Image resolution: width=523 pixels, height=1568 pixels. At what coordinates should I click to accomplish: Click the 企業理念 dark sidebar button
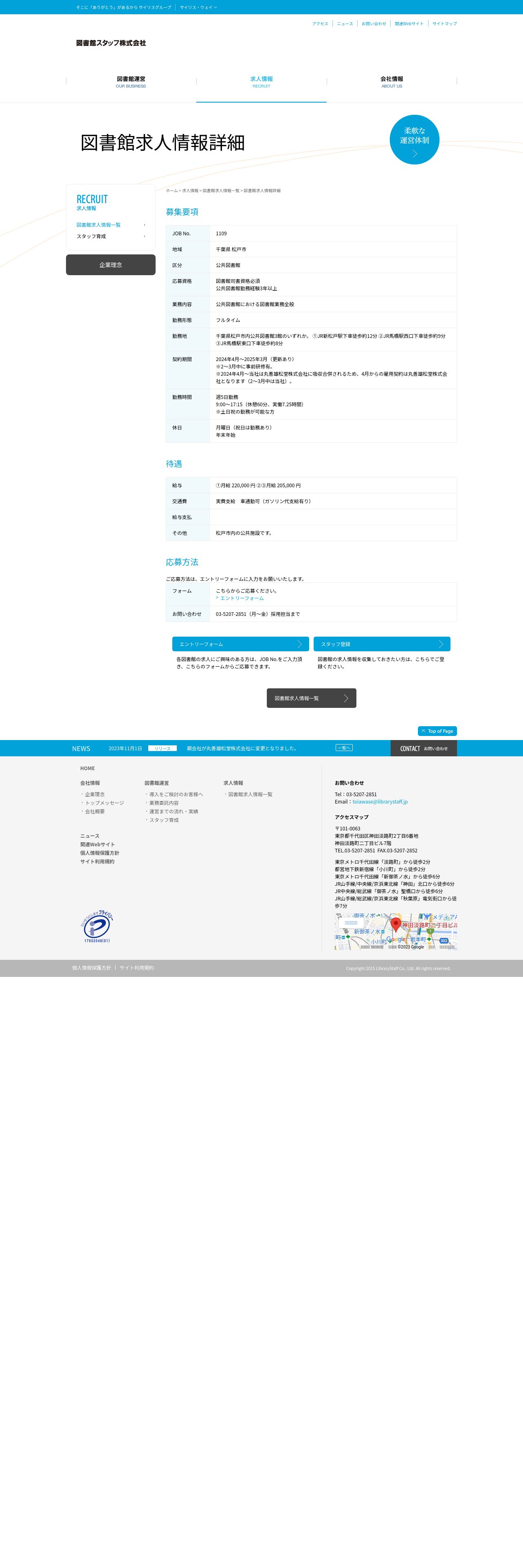pos(111,265)
